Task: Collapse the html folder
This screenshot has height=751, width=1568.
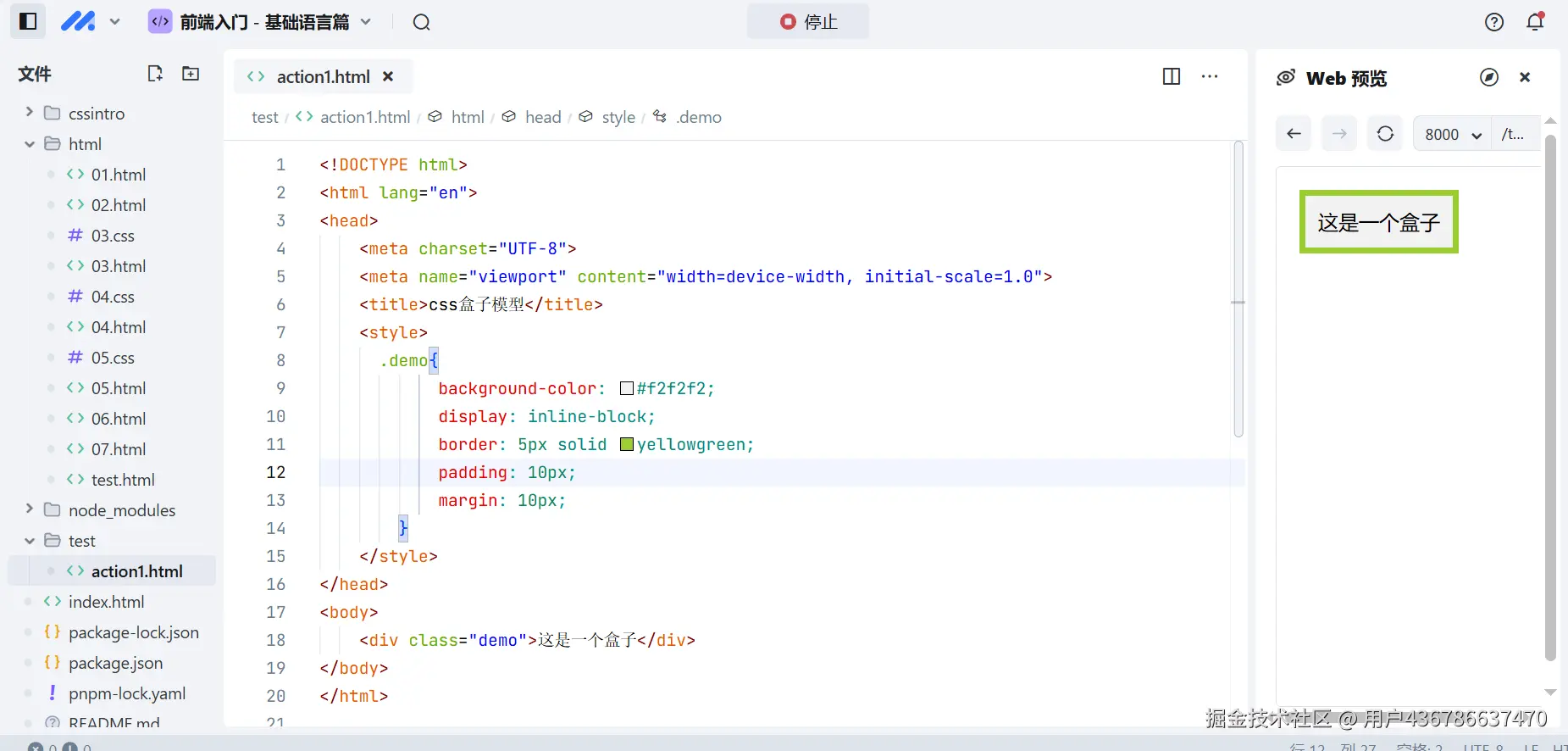Action: pyautogui.click(x=30, y=144)
